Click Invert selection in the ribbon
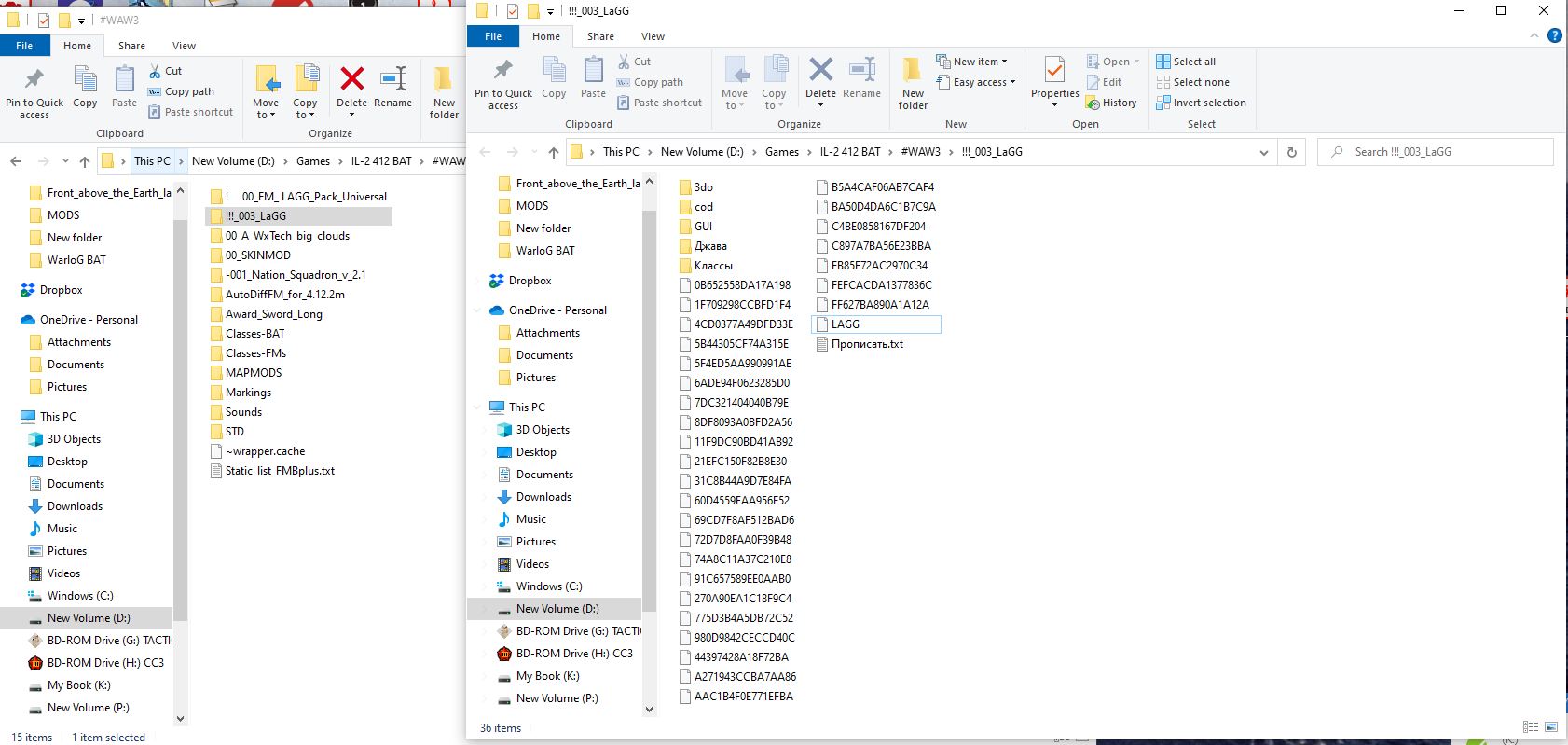Image resolution: width=1568 pixels, height=745 pixels. pyautogui.click(x=1201, y=103)
